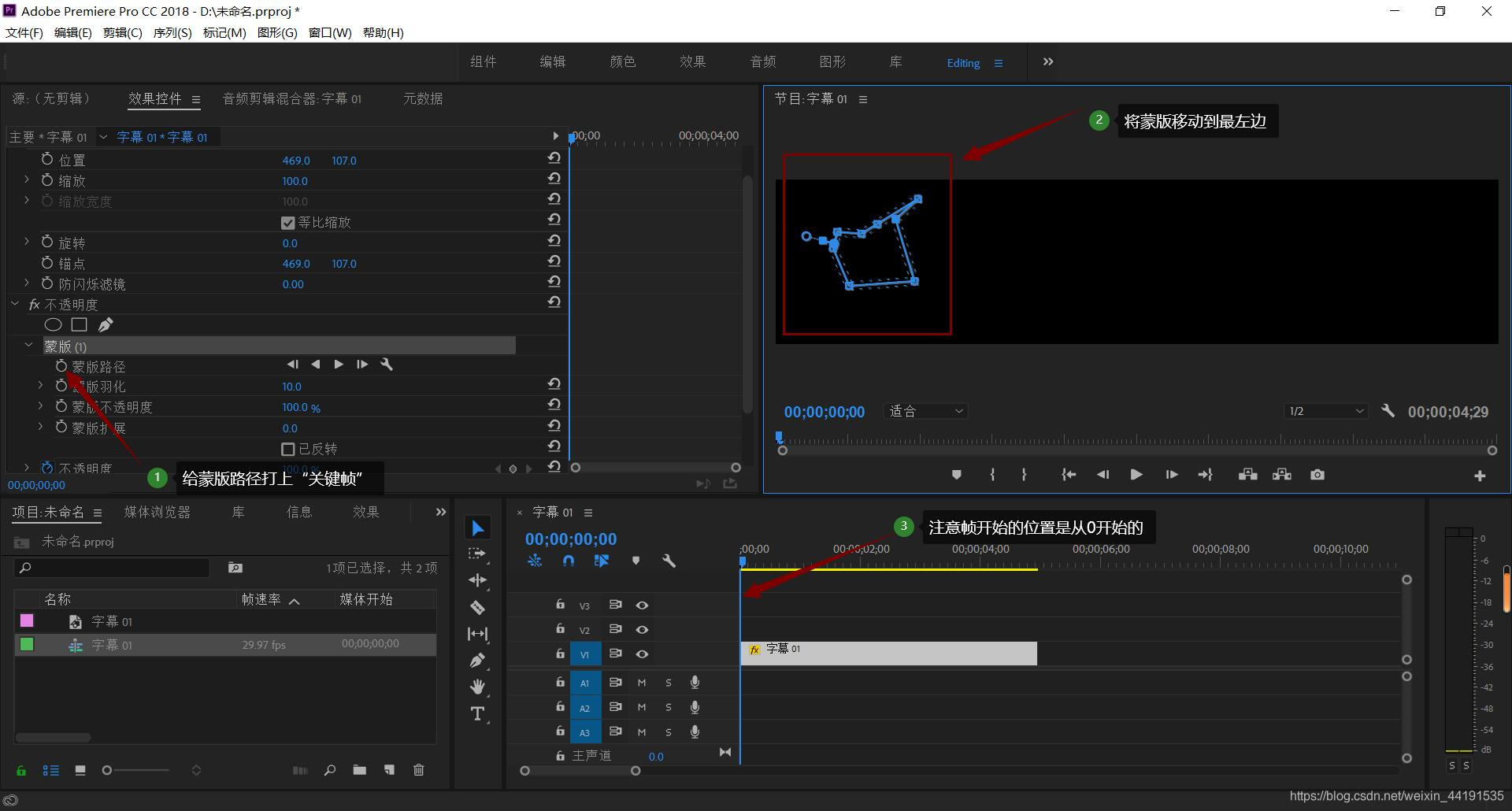Toggle timeline Snap magnet

coord(569,561)
